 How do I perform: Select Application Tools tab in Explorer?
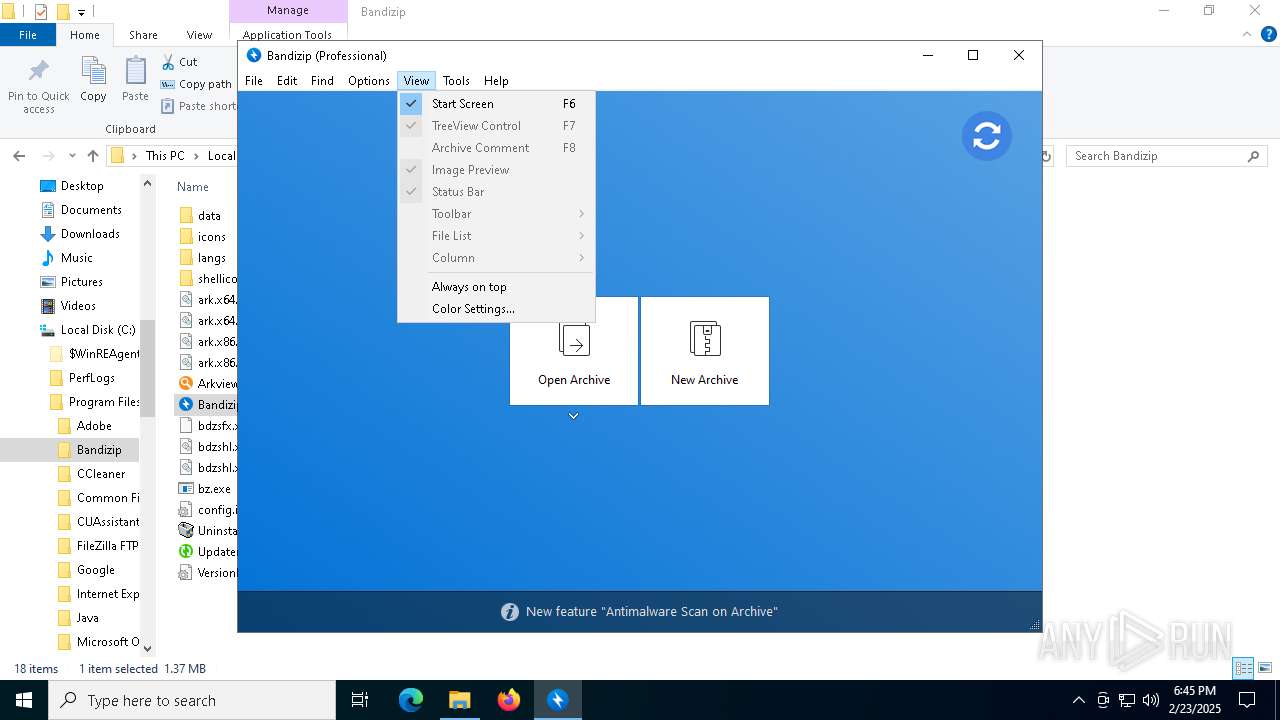coord(287,35)
